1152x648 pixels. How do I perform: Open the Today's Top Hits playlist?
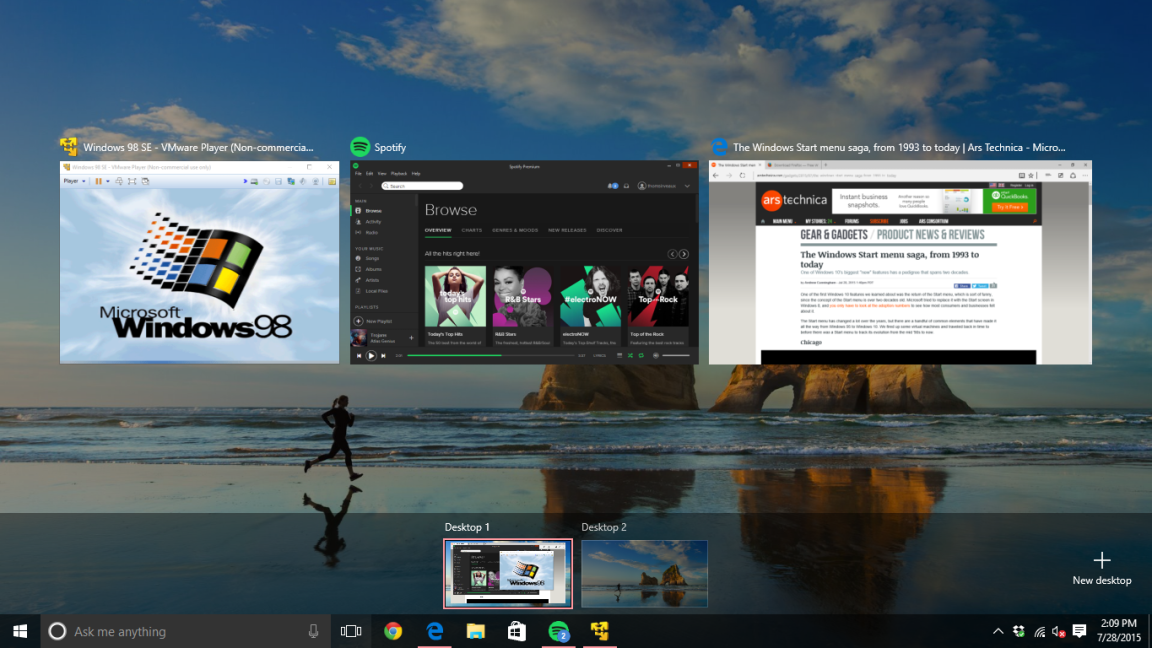tap(455, 296)
